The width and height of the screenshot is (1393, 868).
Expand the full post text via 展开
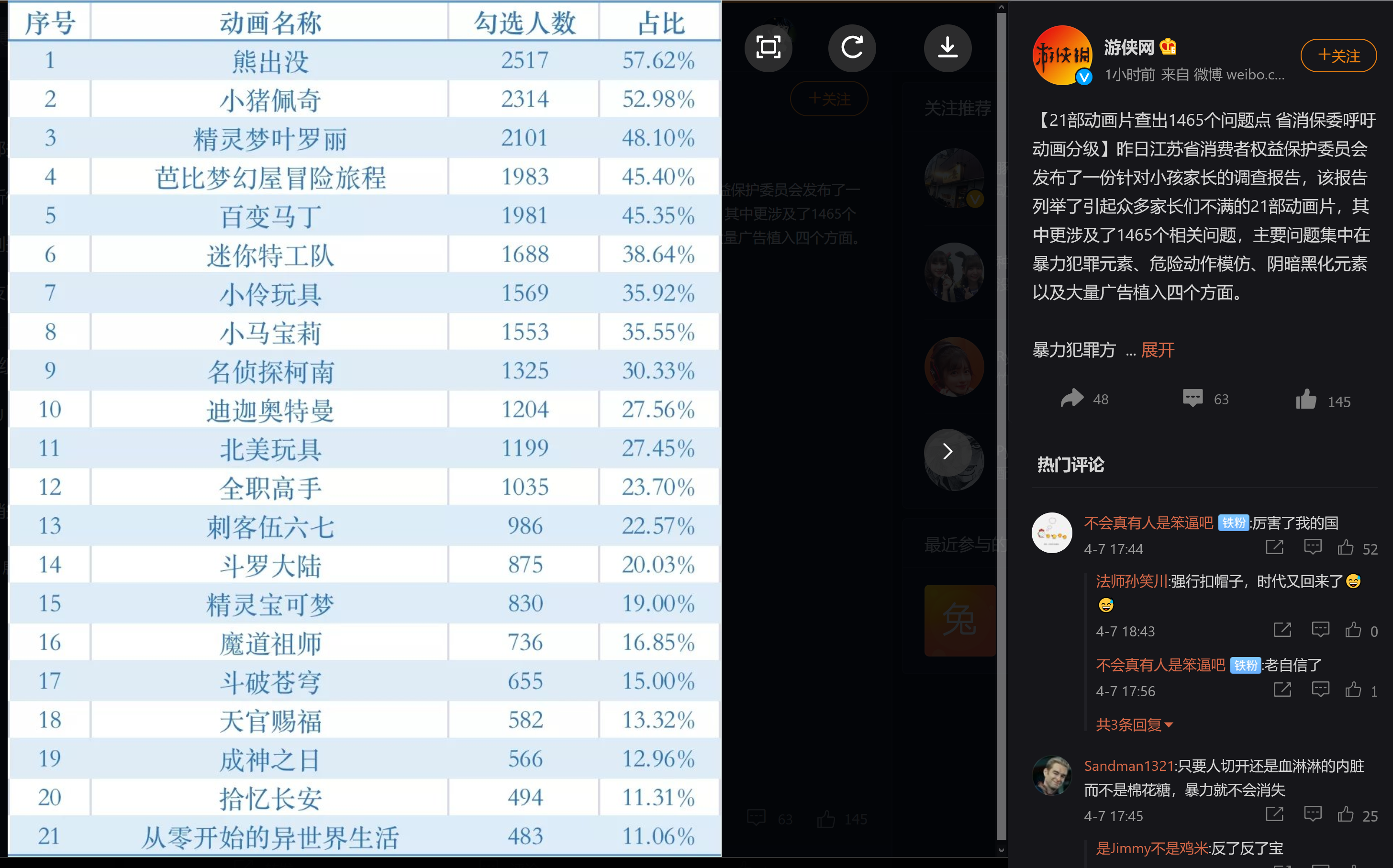tap(1158, 350)
